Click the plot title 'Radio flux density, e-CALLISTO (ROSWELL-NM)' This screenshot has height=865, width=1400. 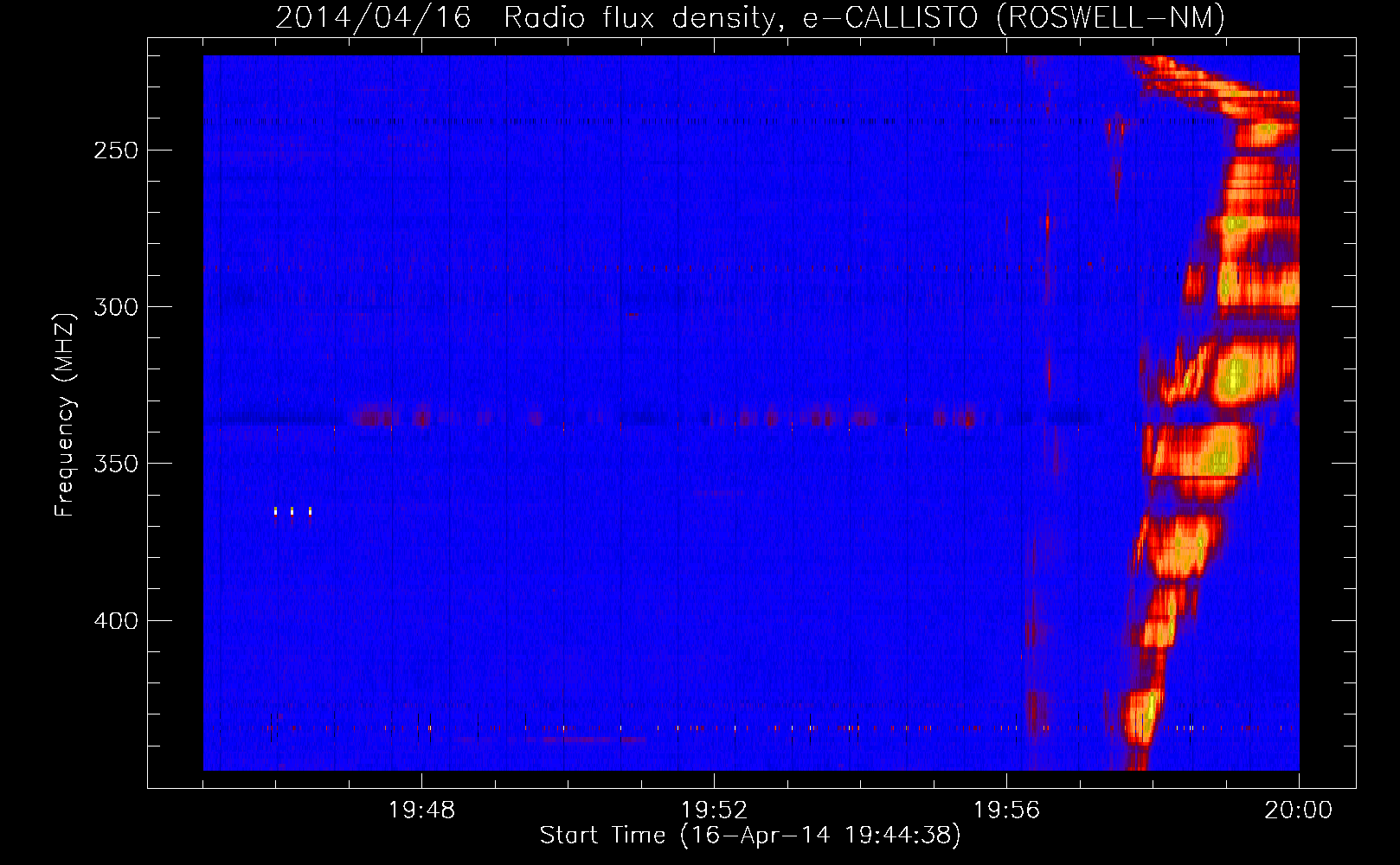tap(864, 17)
